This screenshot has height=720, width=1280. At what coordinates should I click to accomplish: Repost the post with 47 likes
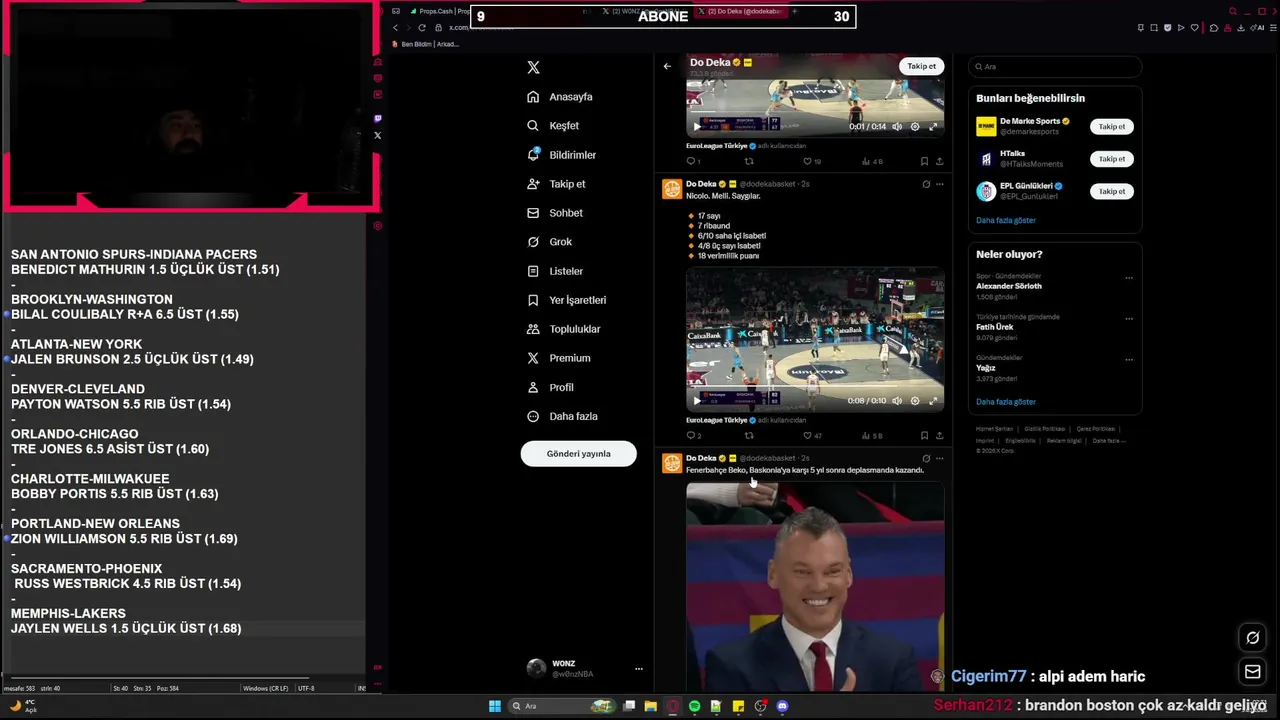pyautogui.click(x=749, y=435)
